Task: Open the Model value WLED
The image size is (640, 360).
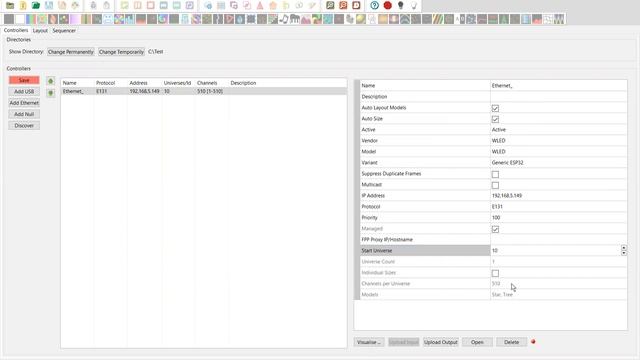Action: click(x=558, y=152)
